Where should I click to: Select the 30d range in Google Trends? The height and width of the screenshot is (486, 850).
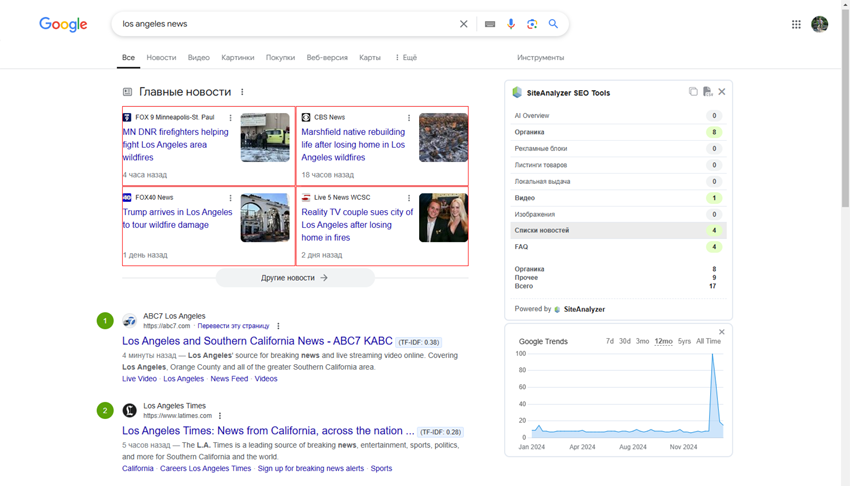point(624,341)
